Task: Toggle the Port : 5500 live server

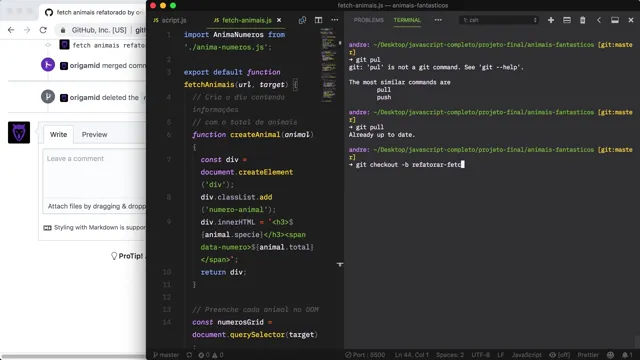Action: click(x=365, y=355)
